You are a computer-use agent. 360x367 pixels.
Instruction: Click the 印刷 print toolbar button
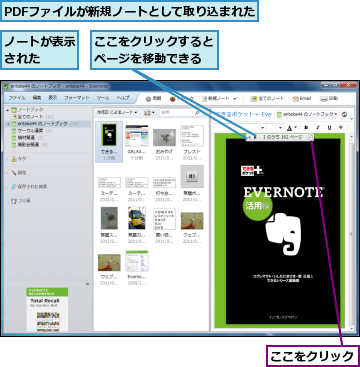pyautogui.click(x=329, y=99)
